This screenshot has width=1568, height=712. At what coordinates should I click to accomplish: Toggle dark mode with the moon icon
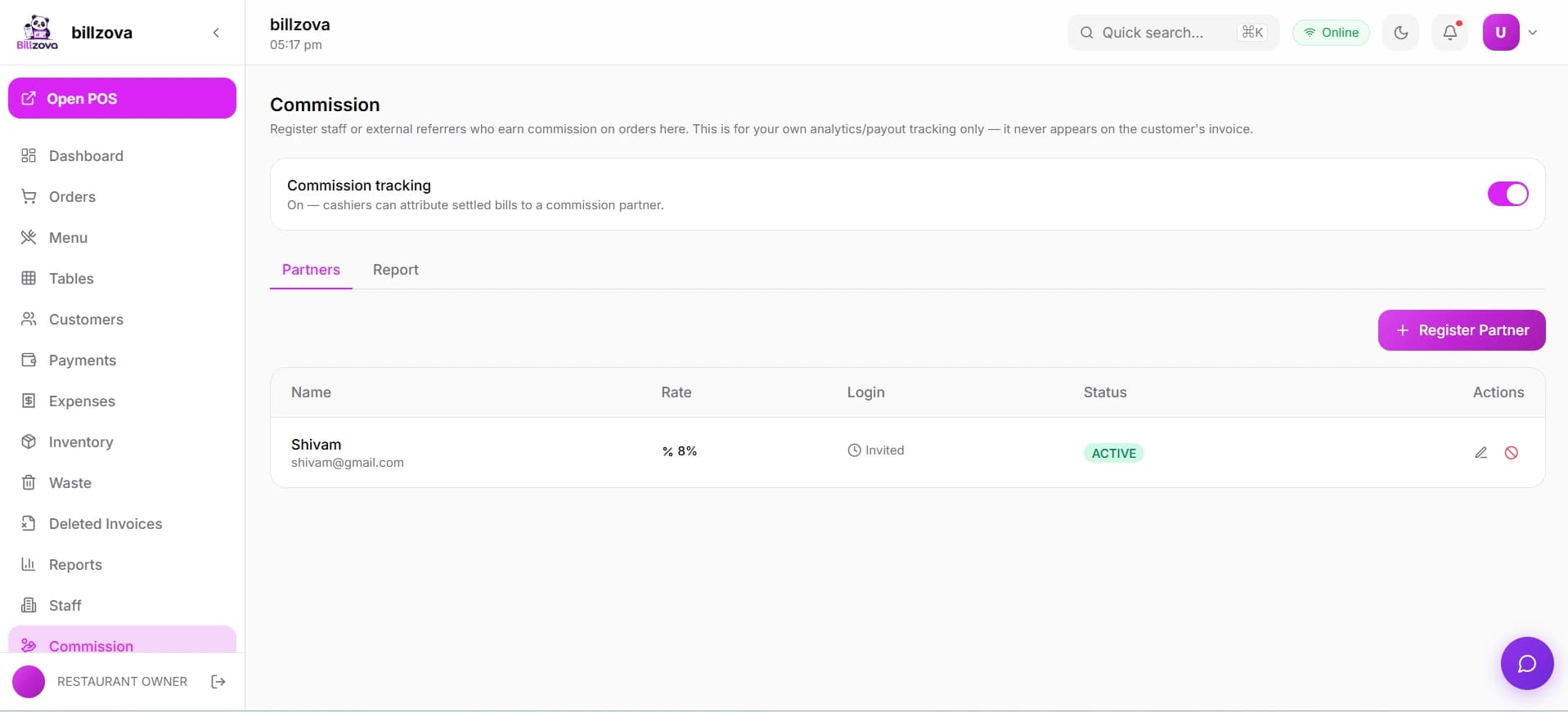point(1401,33)
